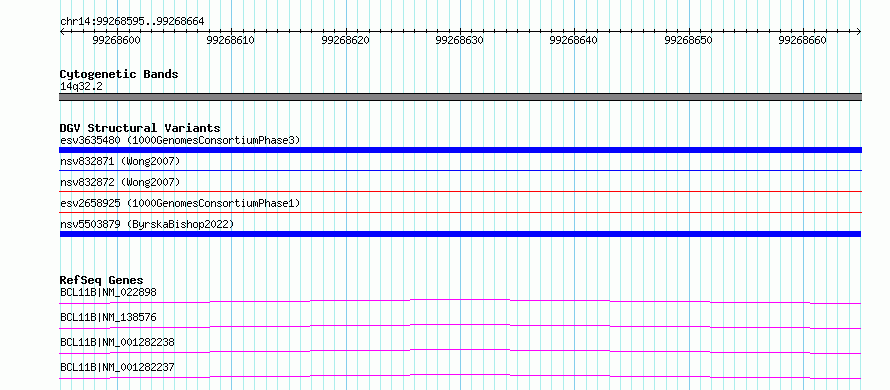The image size is (890, 390).
Task: Select the DGV Structural Variants track heading
Action: pos(140,128)
